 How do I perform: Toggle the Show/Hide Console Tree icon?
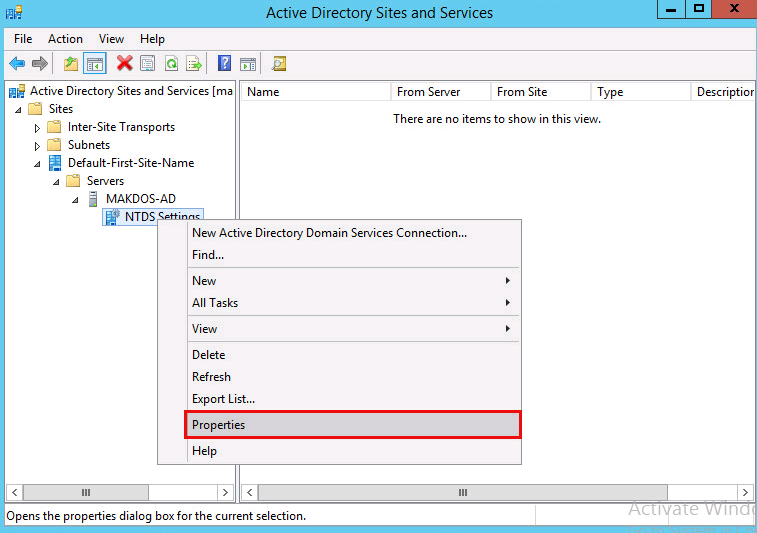pos(95,63)
